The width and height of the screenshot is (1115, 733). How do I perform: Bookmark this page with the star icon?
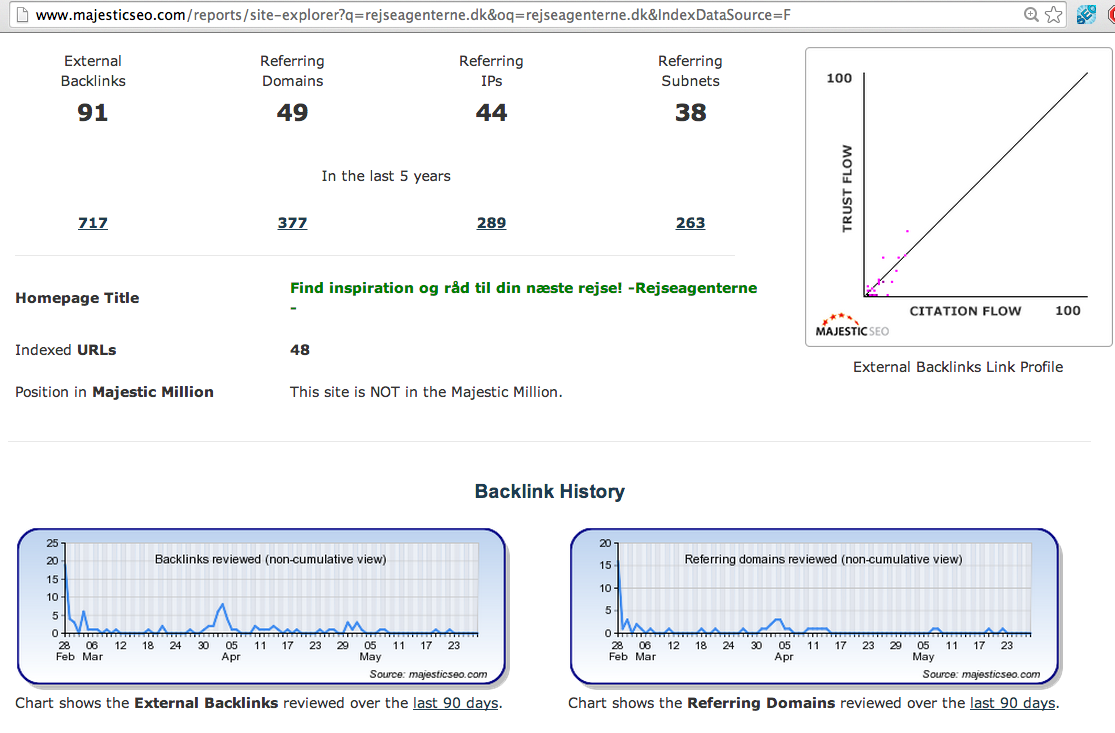[1054, 14]
